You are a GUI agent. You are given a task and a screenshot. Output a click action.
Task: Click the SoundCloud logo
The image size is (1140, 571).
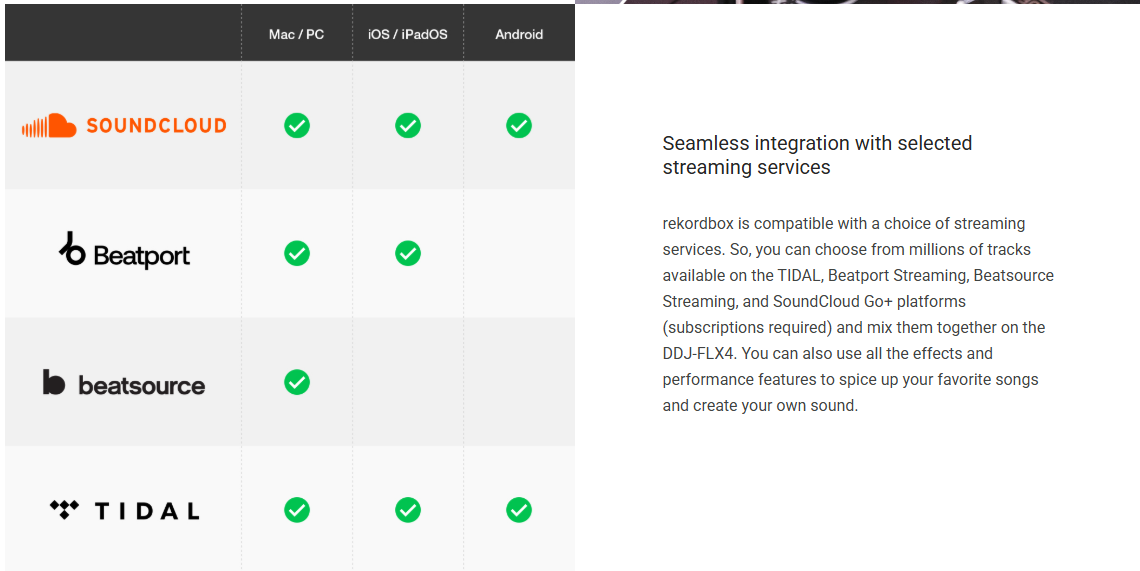point(124,126)
